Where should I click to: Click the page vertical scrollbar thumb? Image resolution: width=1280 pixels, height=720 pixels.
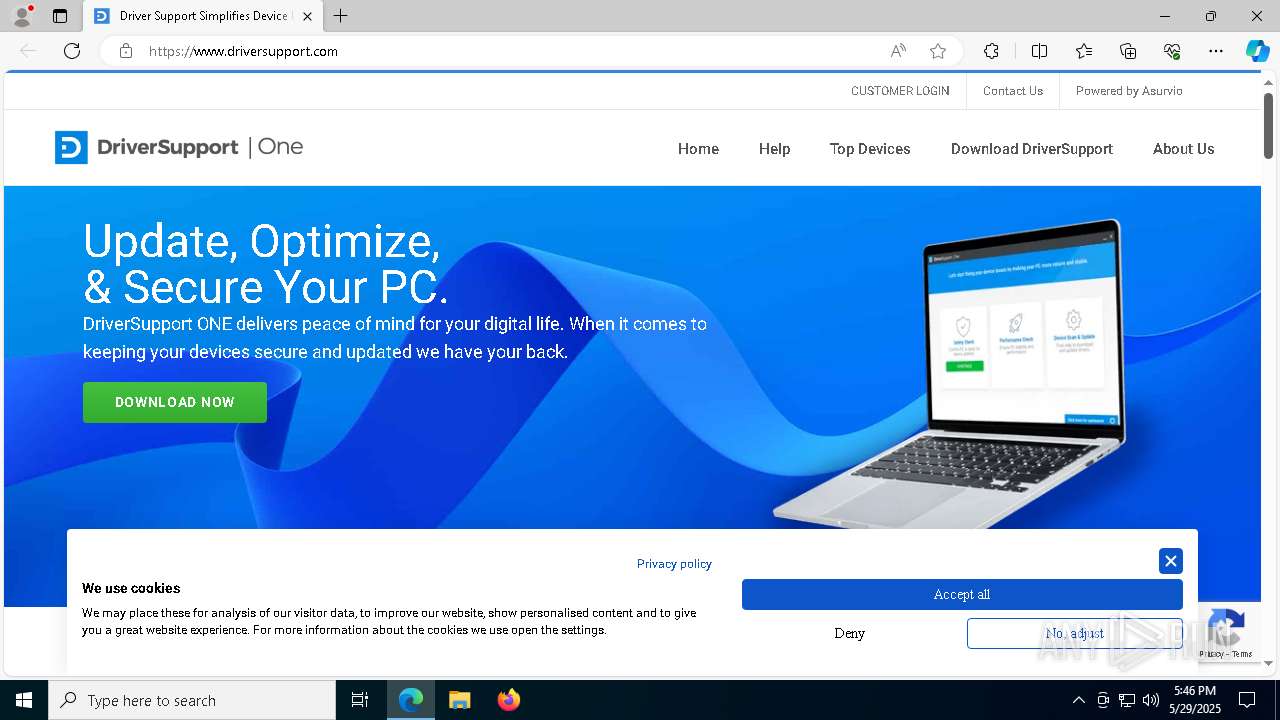tap(1268, 125)
